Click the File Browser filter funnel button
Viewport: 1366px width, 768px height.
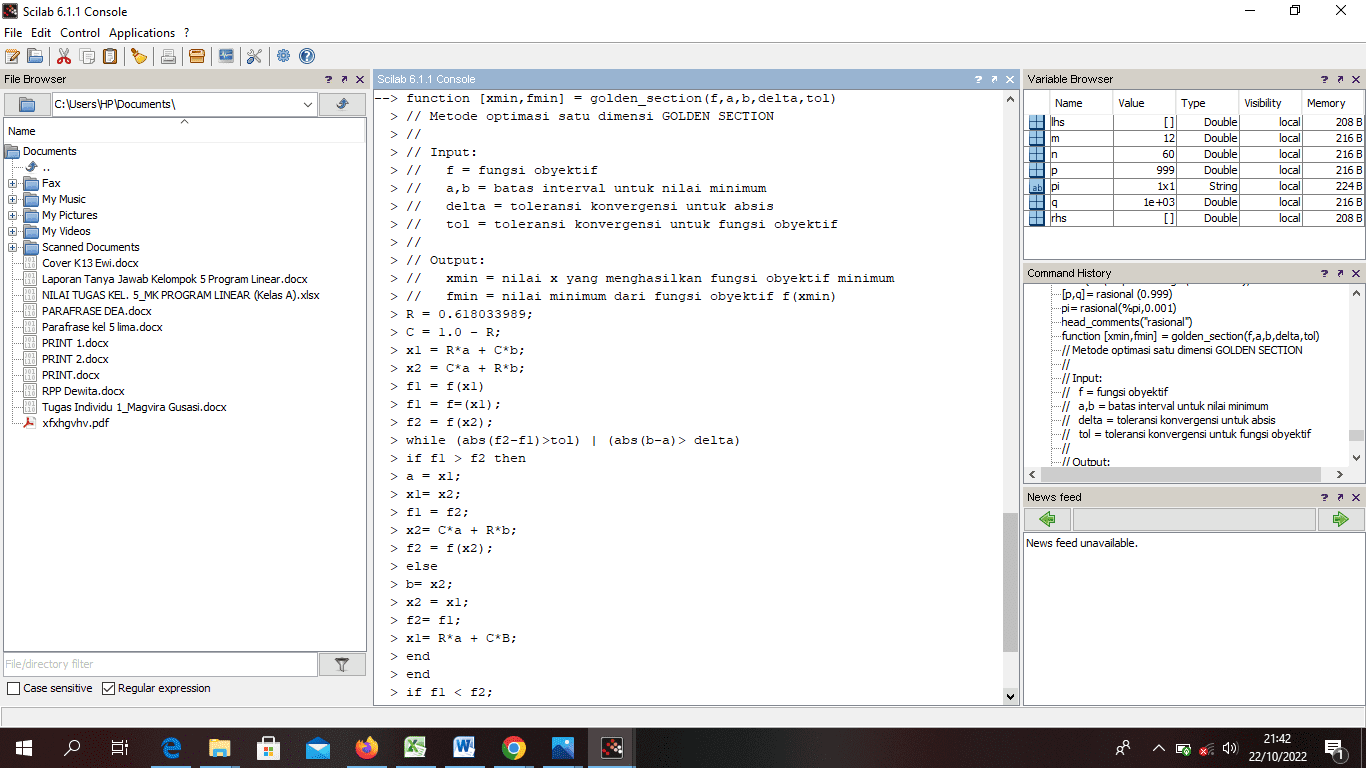tap(342, 664)
